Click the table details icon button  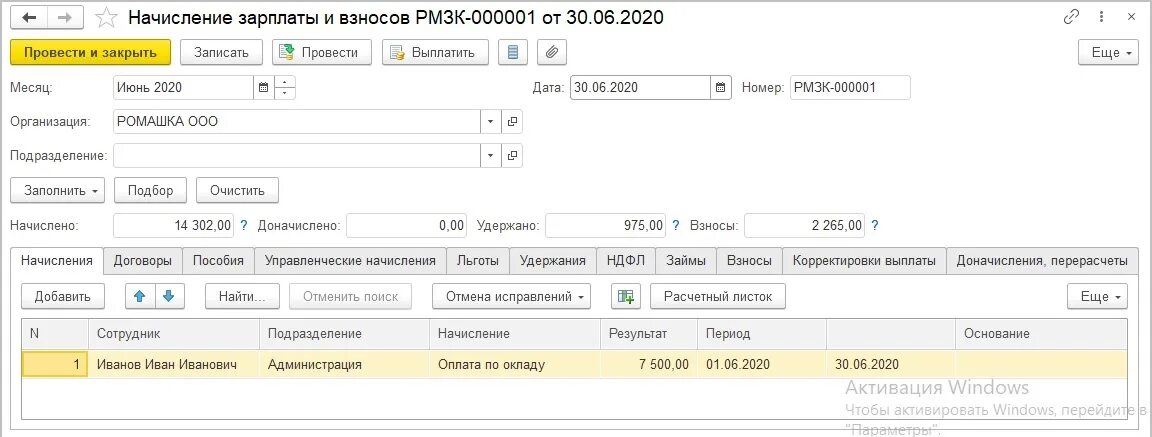click(626, 296)
